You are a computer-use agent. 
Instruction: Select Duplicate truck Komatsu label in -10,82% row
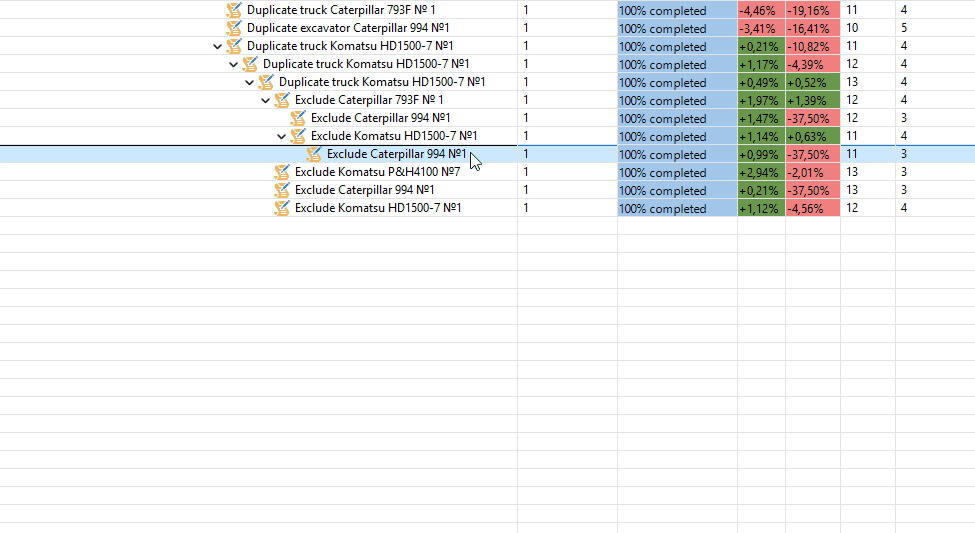[x=350, y=46]
